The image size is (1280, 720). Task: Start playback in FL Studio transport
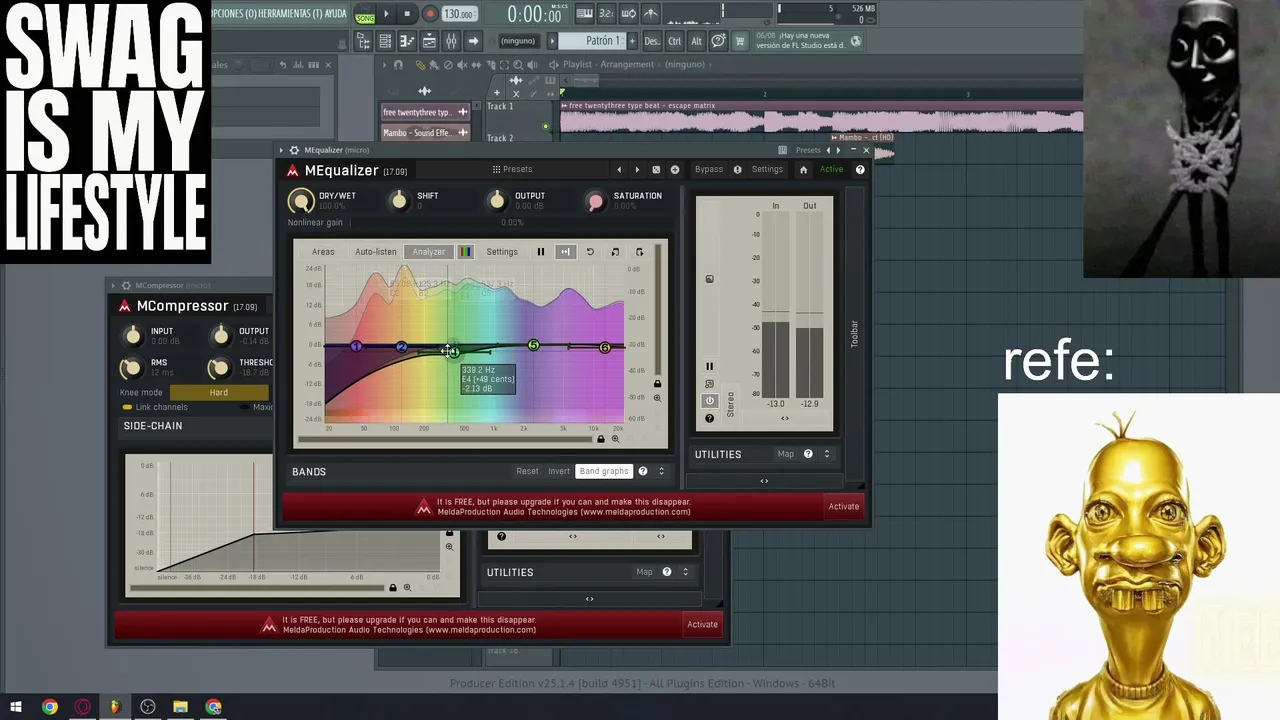coord(386,14)
